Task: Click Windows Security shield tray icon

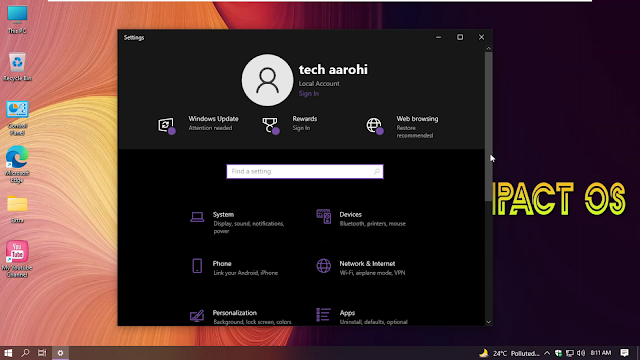Action: (558, 353)
